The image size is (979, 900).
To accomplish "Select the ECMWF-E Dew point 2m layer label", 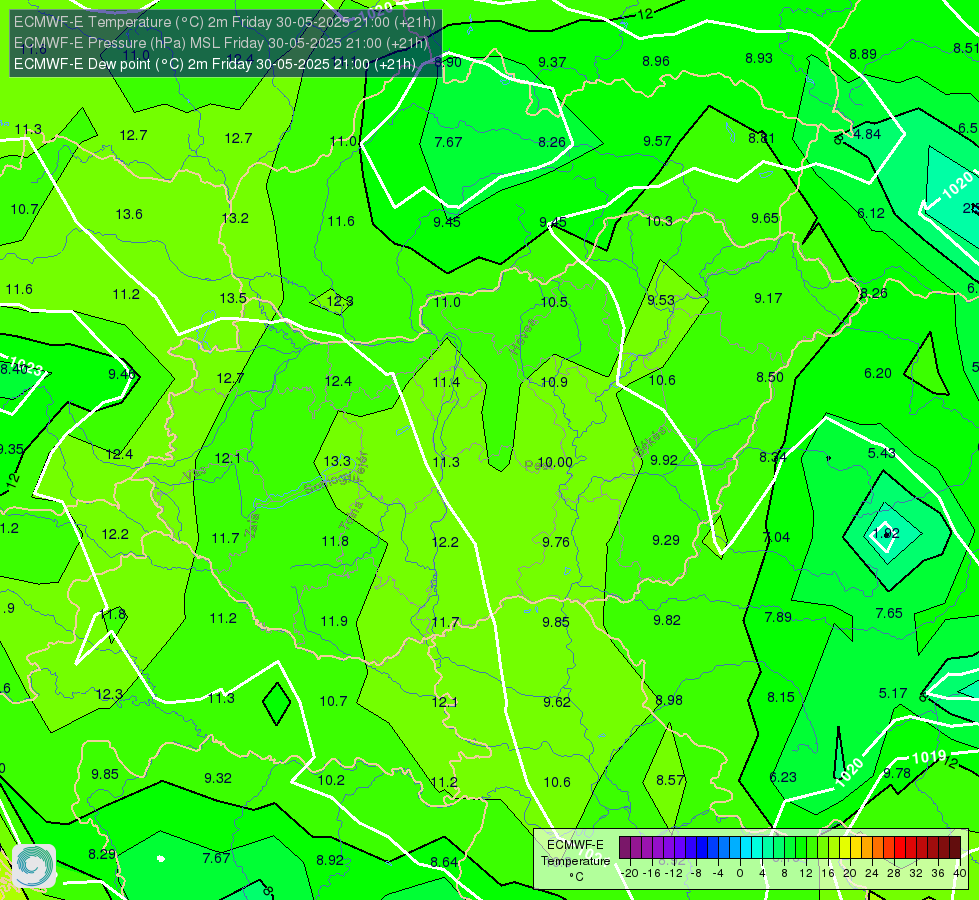I will click(x=215, y=64).
